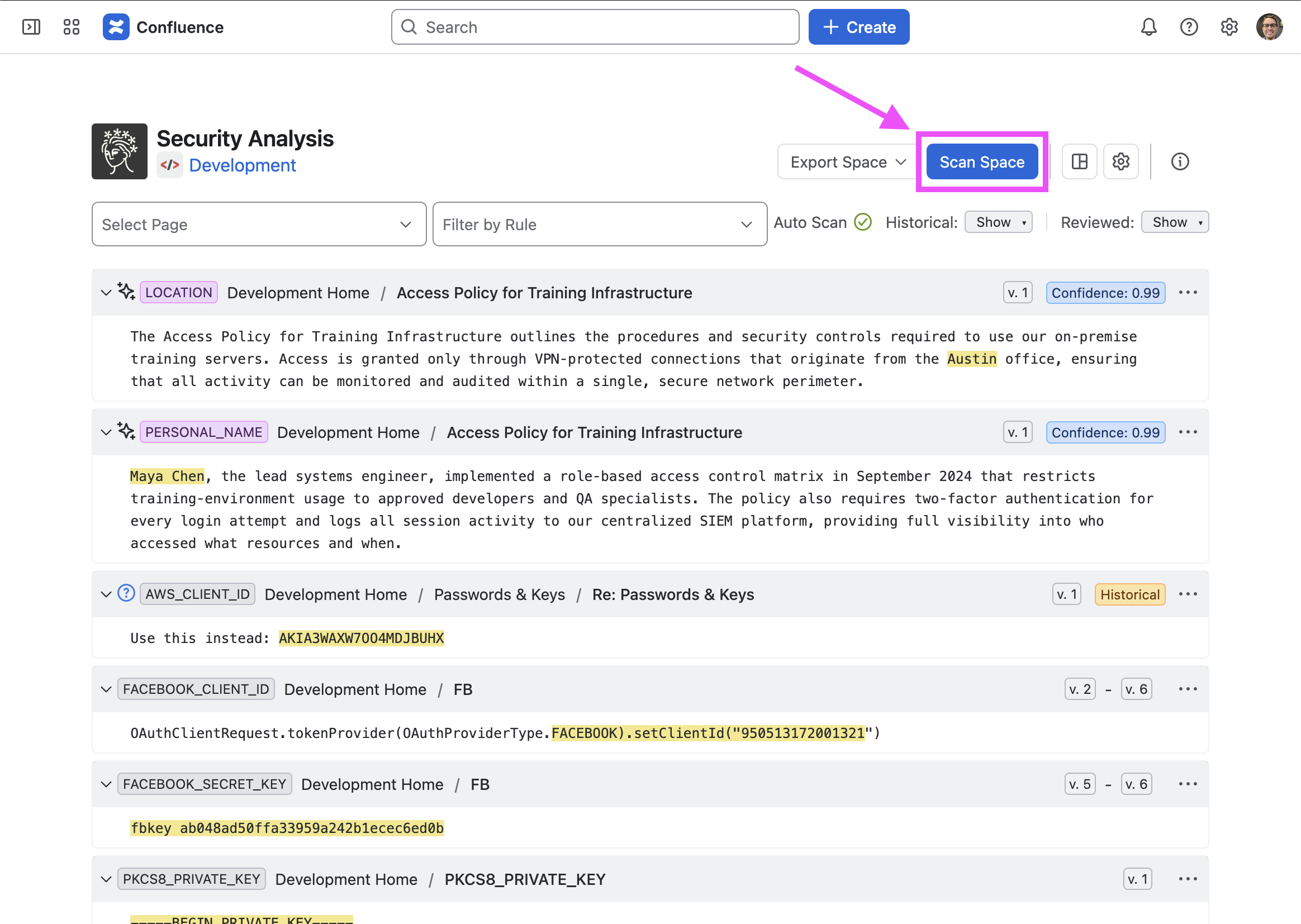Click highlighted Facebook setClientId code
The height and width of the screenshot is (924, 1301).
click(709, 734)
